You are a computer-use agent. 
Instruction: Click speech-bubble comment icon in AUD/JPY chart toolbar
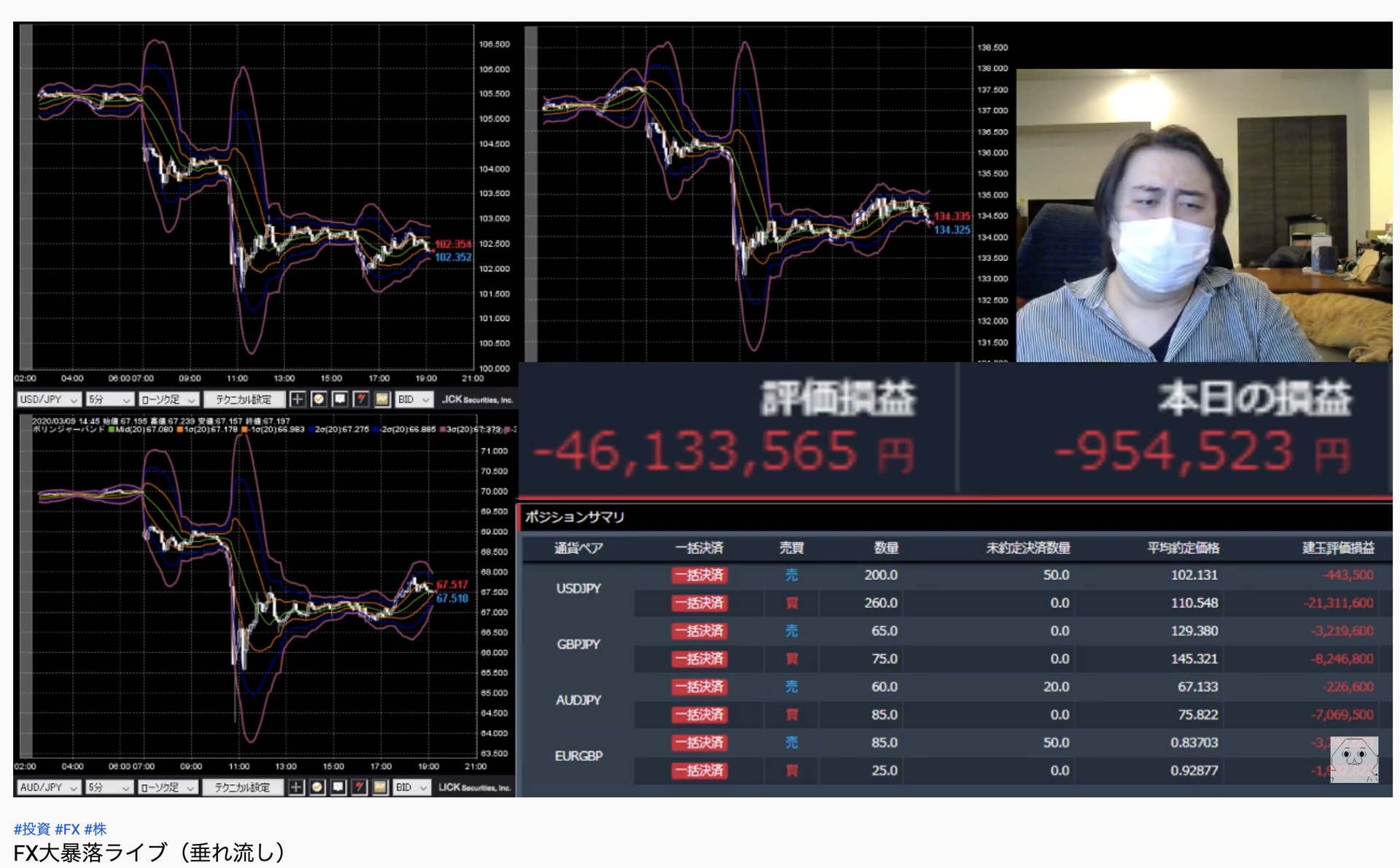point(338,787)
